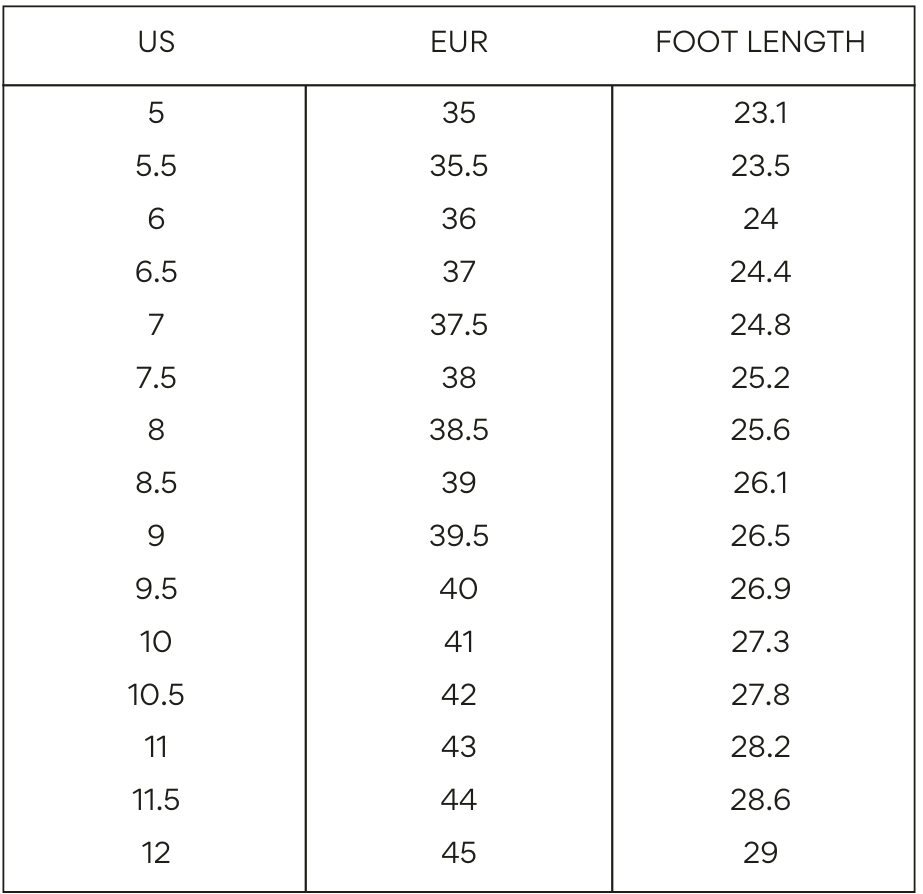The image size is (923, 894).
Task: Click foot length 26.9 value
Action: [760, 589]
